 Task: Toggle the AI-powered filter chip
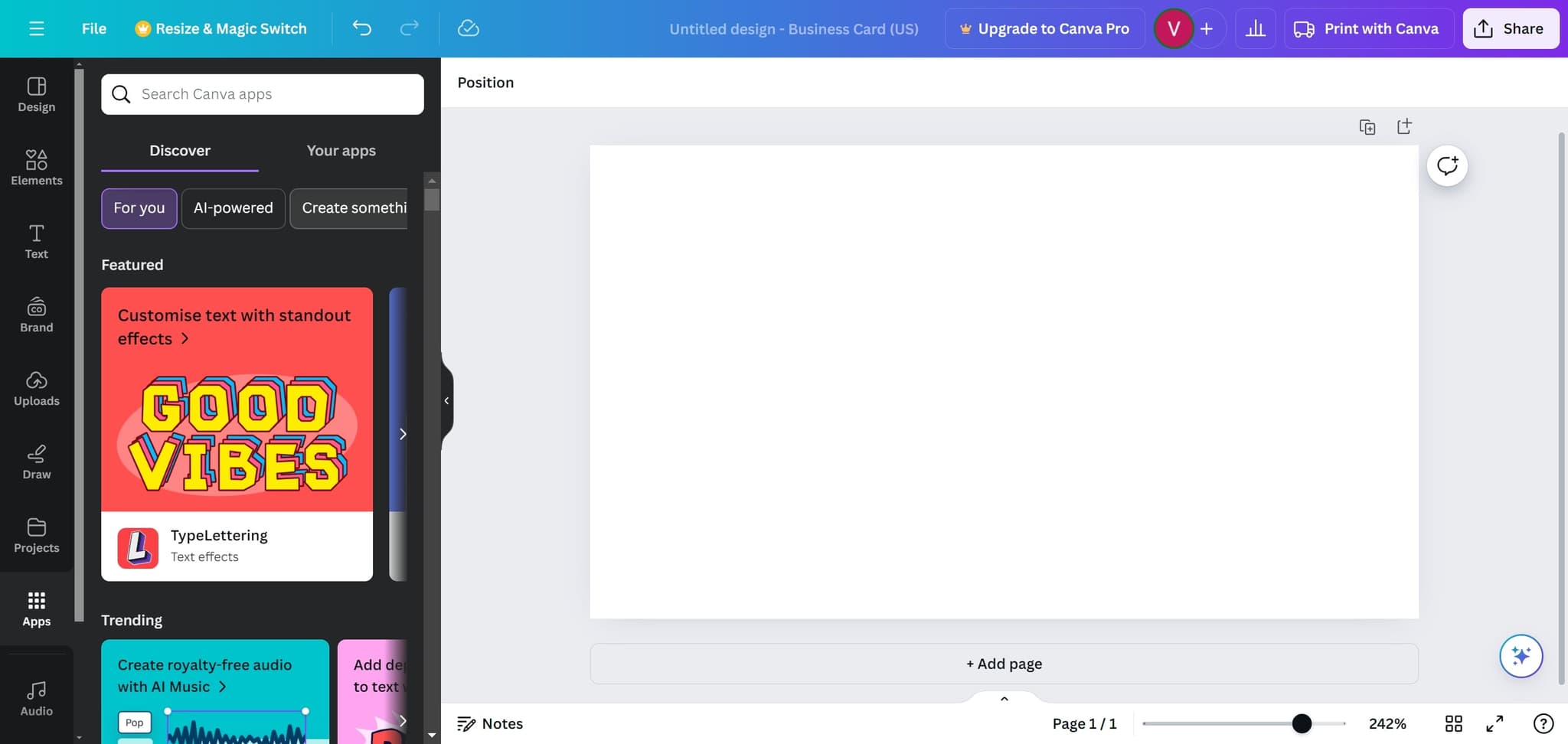233,207
